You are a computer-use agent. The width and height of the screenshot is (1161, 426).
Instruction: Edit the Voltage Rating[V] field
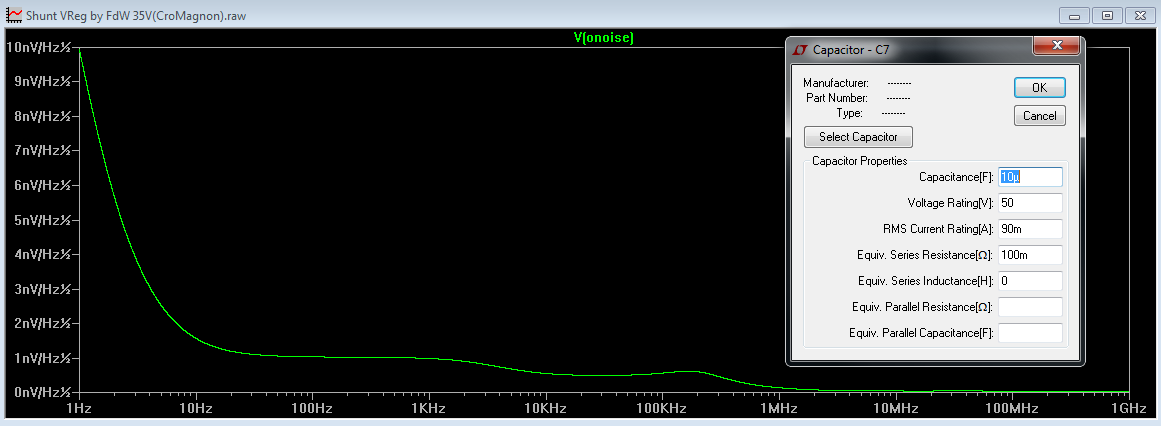[1030, 203]
